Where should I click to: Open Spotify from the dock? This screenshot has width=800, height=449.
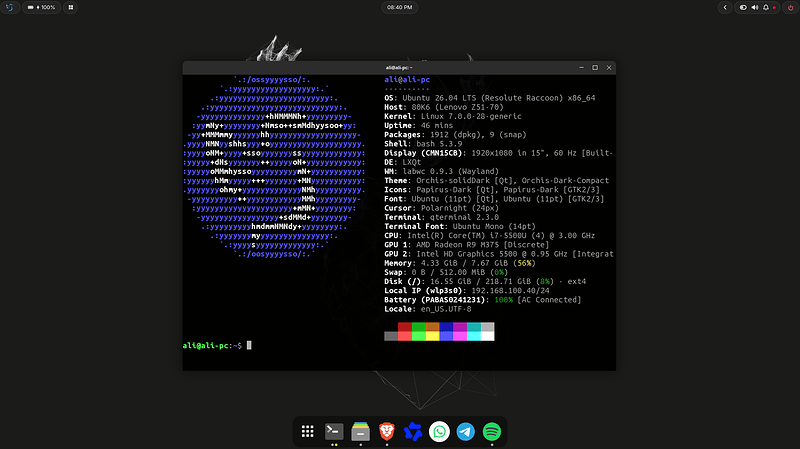pyautogui.click(x=492, y=432)
